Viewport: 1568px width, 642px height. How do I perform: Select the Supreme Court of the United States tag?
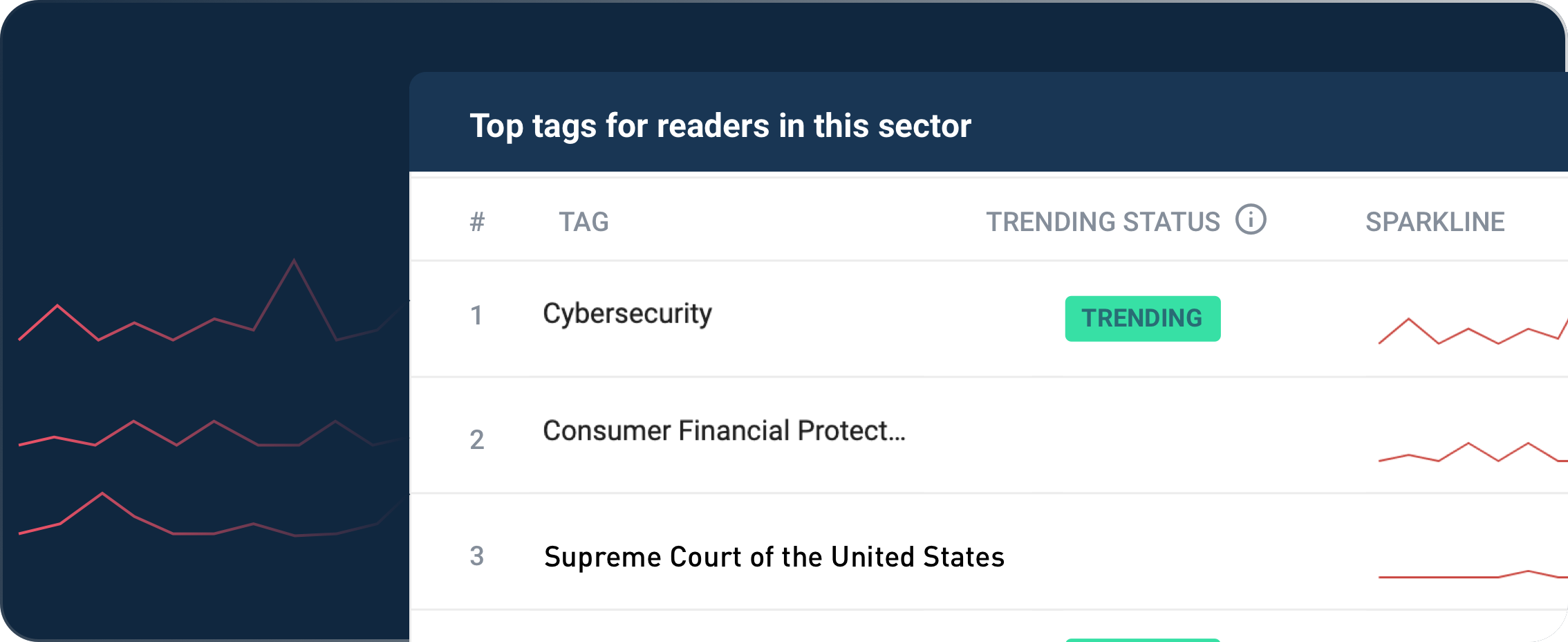(774, 557)
